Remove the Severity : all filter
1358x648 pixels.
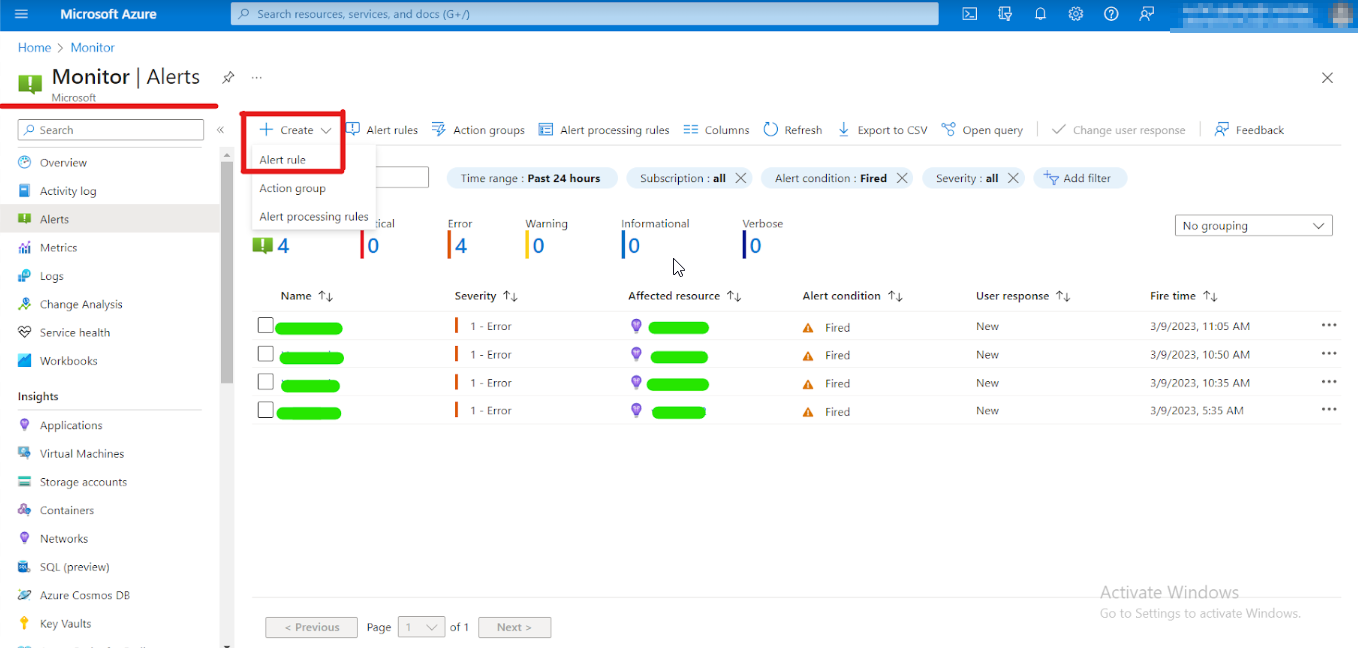1013,178
